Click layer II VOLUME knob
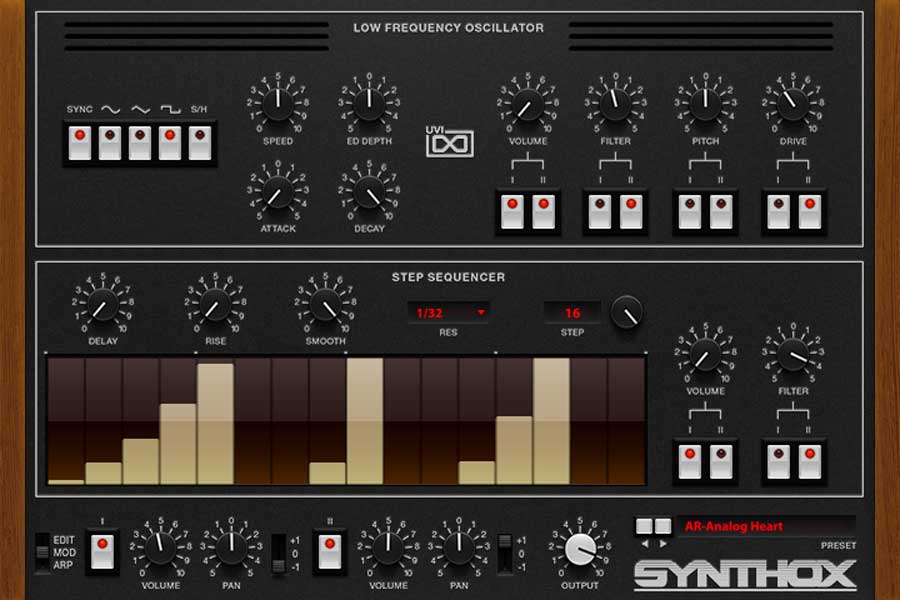The height and width of the screenshot is (600, 900). pyautogui.click(x=388, y=548)
